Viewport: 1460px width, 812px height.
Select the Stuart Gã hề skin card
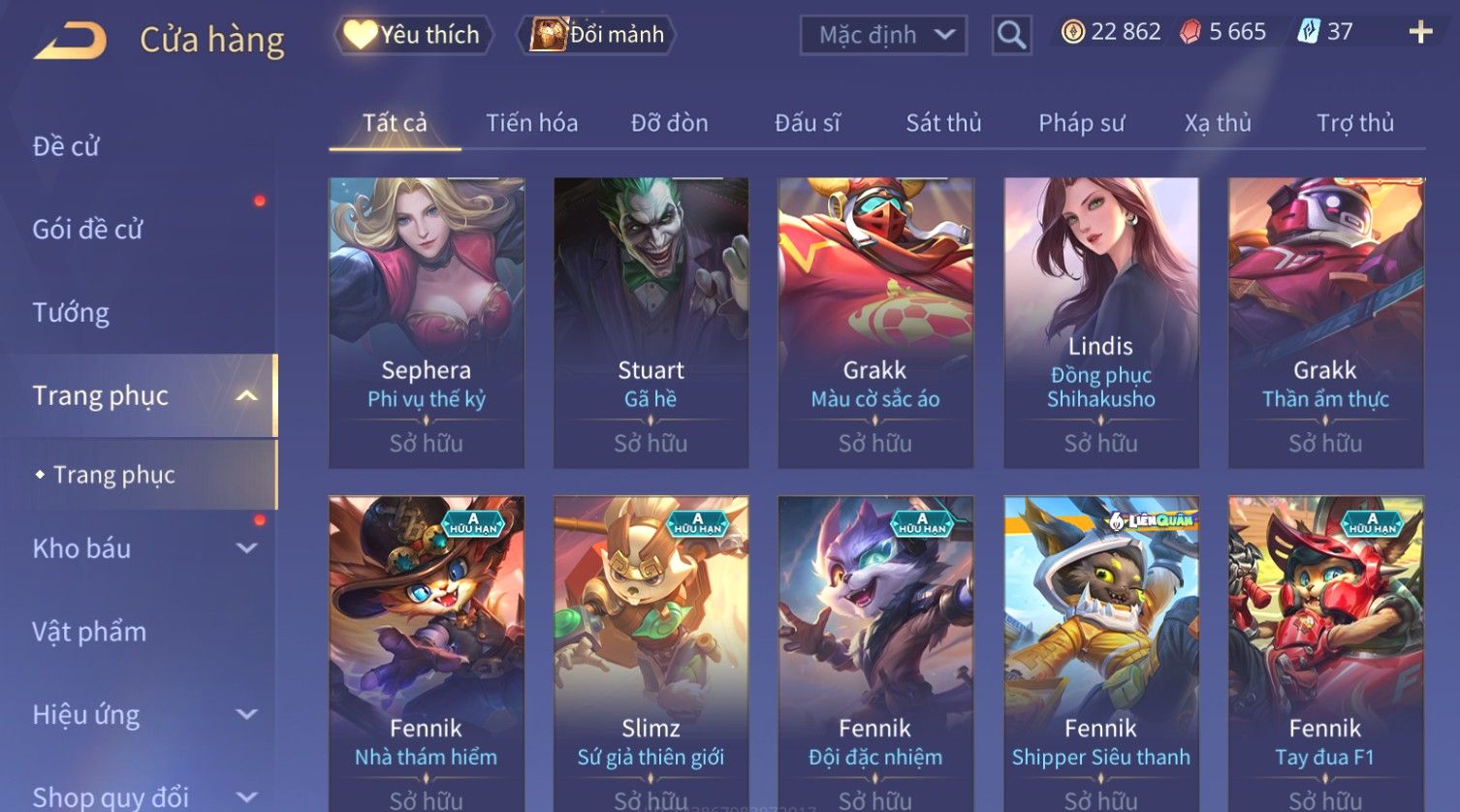pyautogui.click(x=651, y=323)
